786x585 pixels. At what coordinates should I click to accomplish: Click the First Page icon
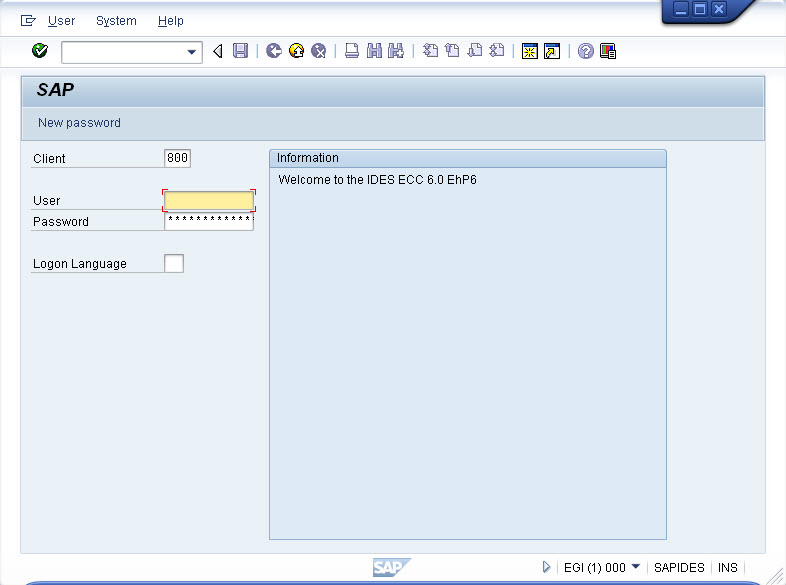[430, 51]
